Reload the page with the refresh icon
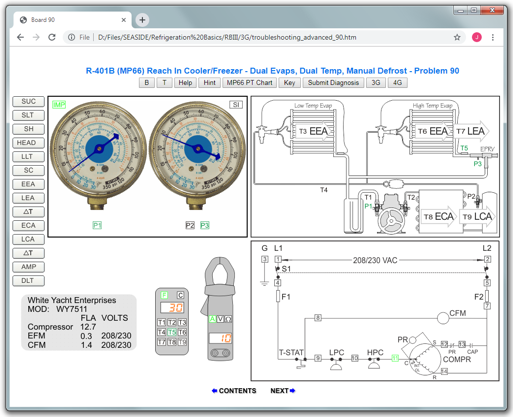The image size is (513, 417). (x=52, y=37)
